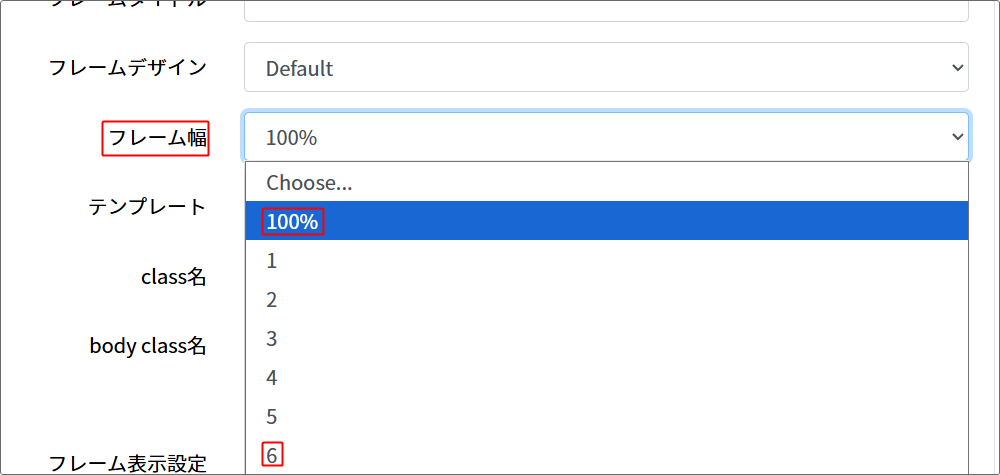The image size is (1000, 475).
Task: Click the フレーム表示設定 label
Action: [128, 463]
